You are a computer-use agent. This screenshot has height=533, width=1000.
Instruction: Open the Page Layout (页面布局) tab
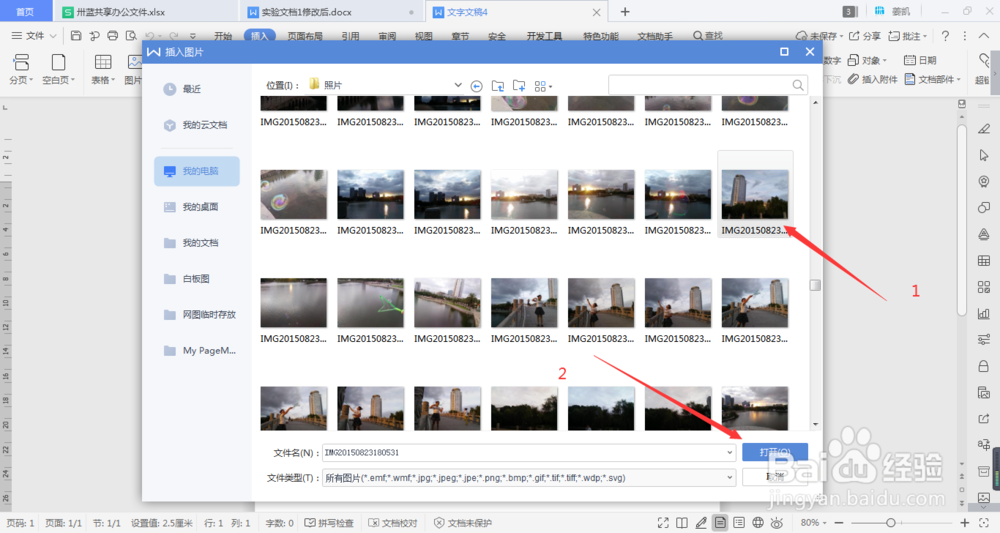point(305,36)
